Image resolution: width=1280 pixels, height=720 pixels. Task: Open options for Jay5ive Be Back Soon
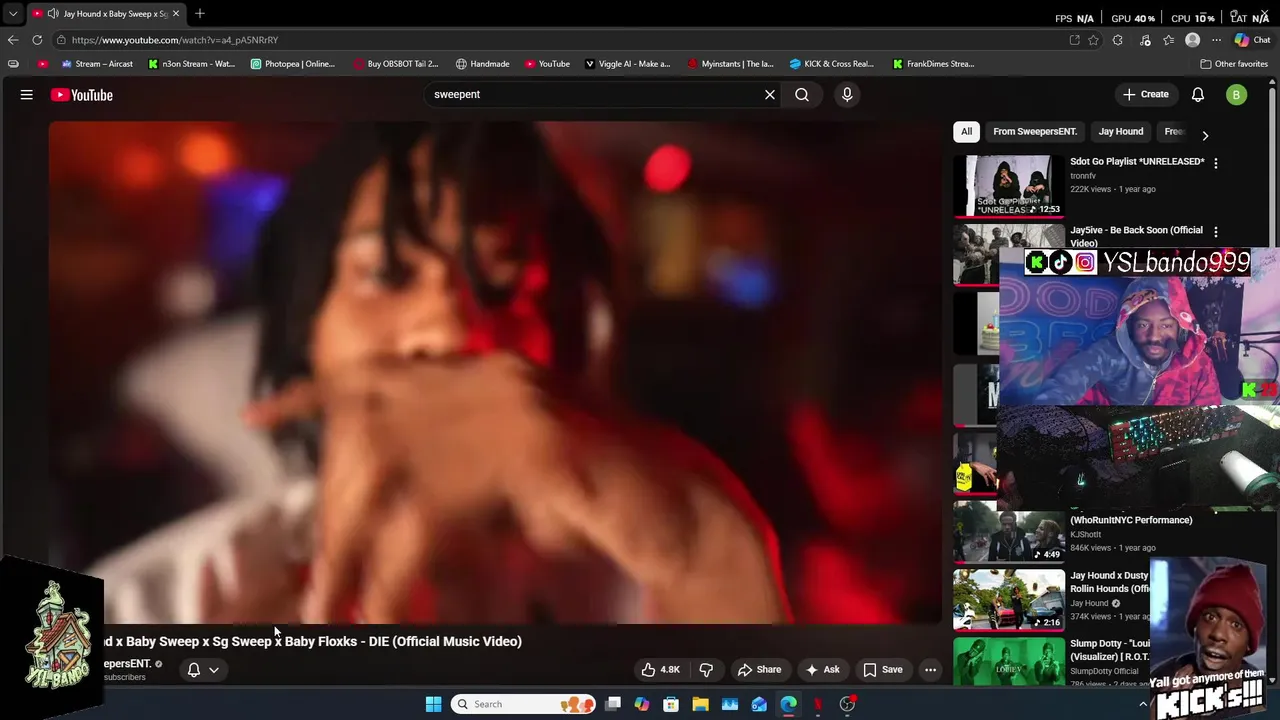pos(1216,232)
